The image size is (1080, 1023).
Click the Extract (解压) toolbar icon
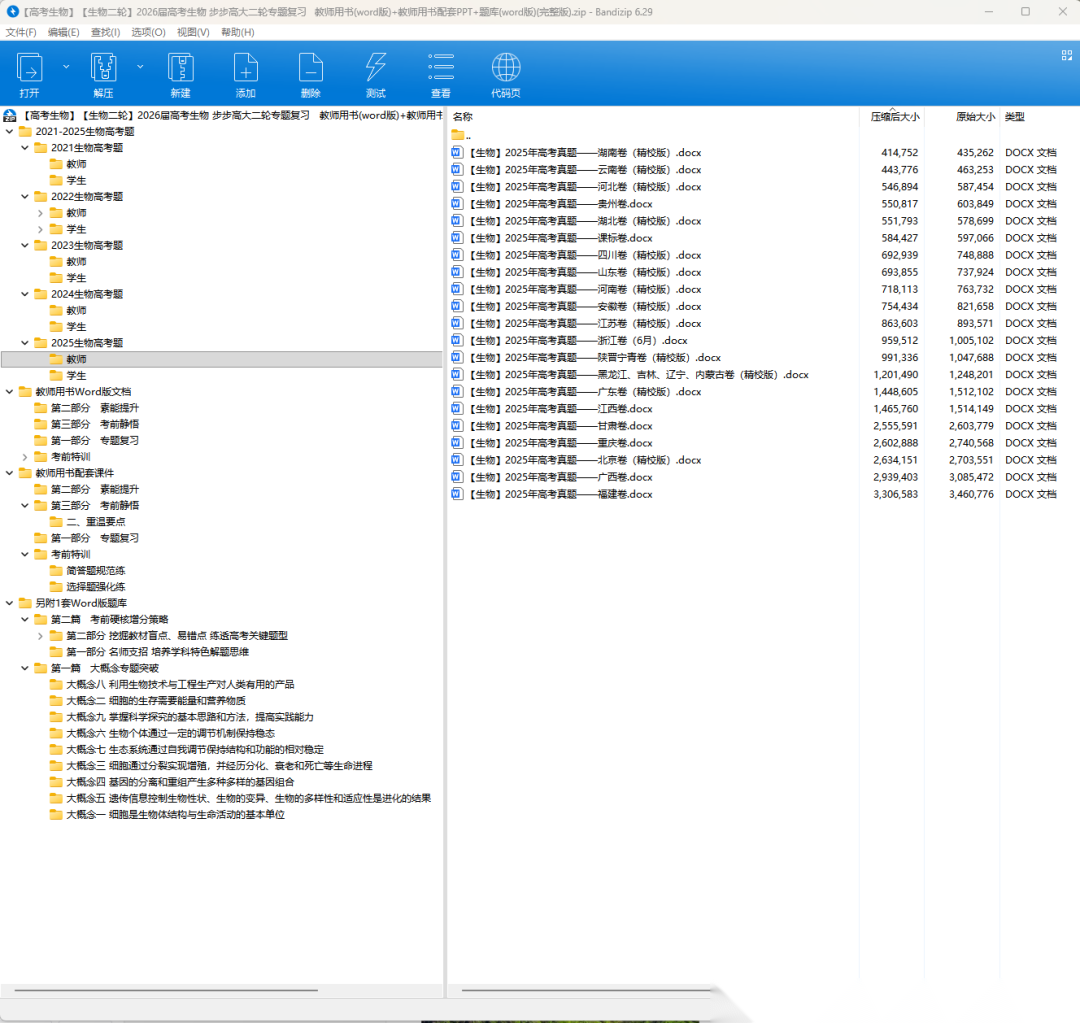pos(104,68)
